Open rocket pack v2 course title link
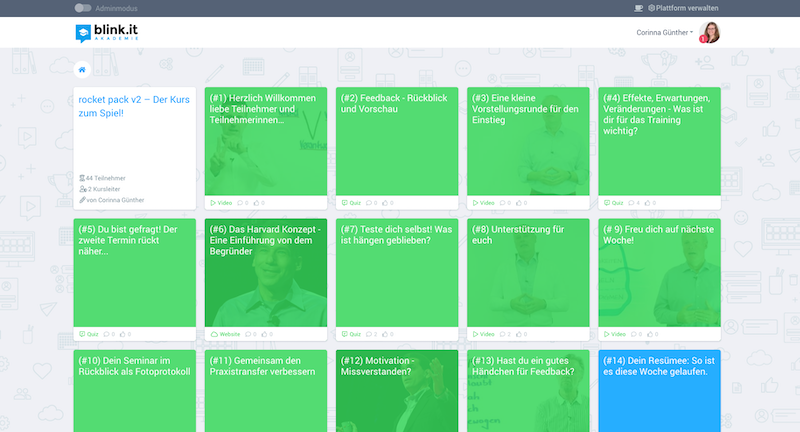 tap(134, 106)
